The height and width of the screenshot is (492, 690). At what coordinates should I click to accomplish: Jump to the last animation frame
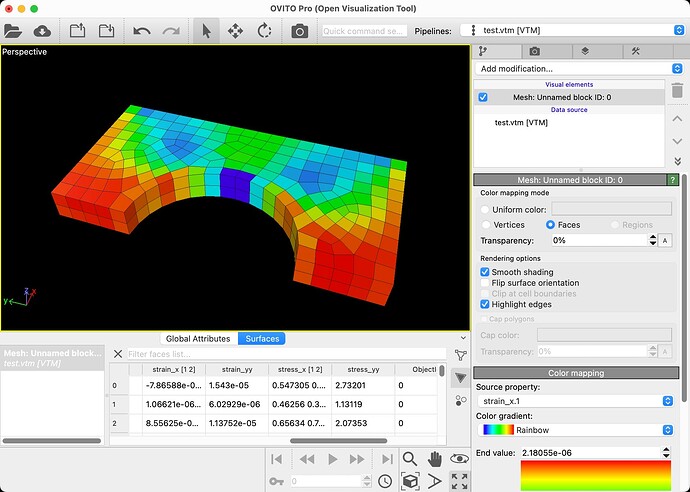pyautogui.click(x=387, y=459)
